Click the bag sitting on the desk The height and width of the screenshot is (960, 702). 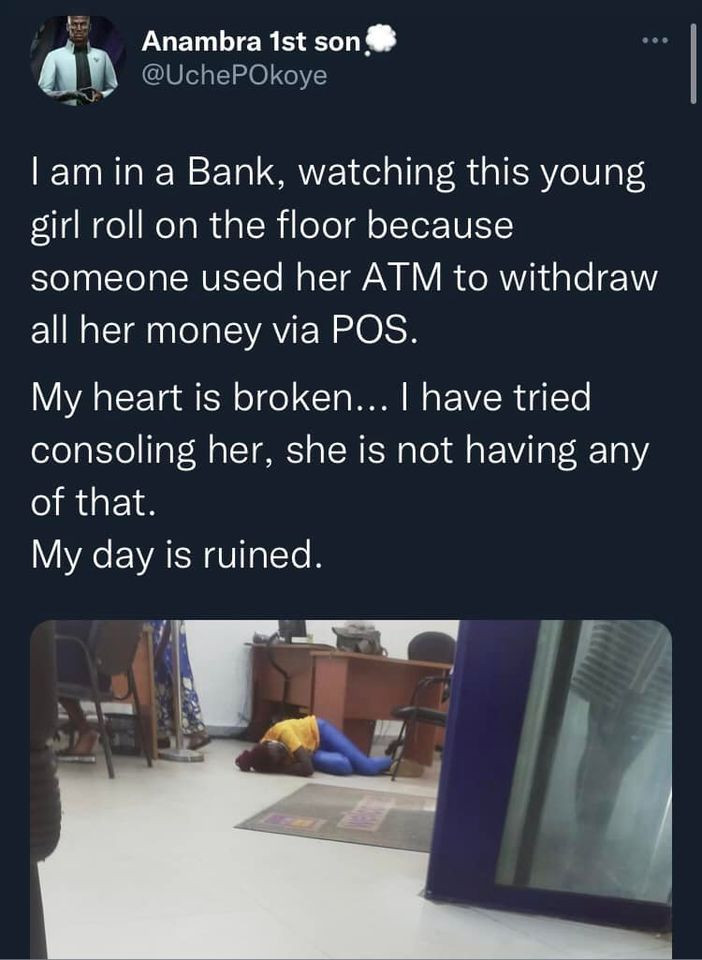point(358,639)
